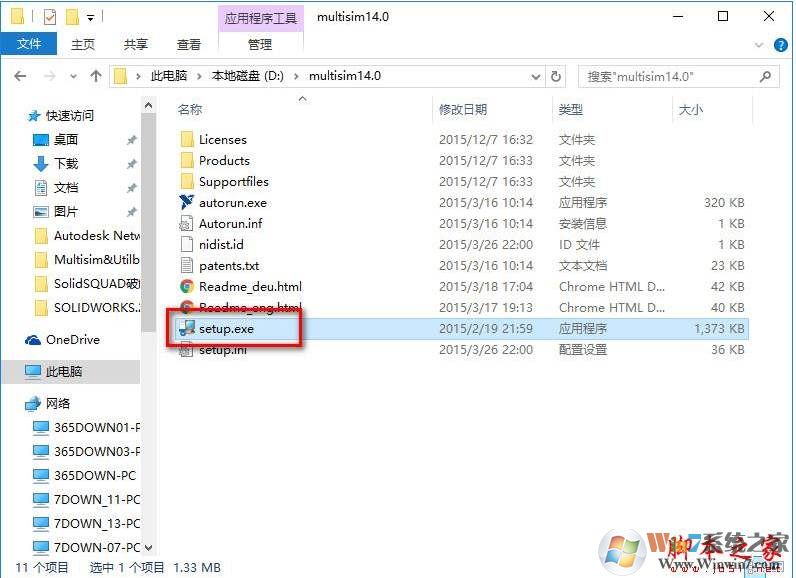Click the 应用程序工具 contextual tab
Screen dimensions: 796x578
pos(261,19)
